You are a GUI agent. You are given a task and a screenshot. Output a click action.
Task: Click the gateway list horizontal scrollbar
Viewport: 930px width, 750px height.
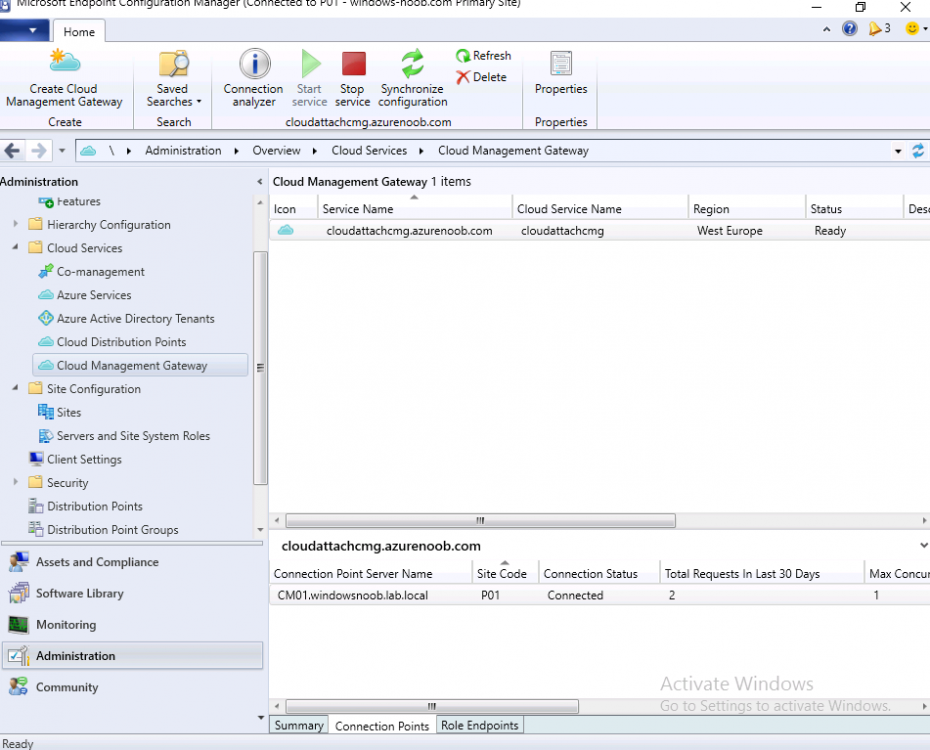coord(480,521)
